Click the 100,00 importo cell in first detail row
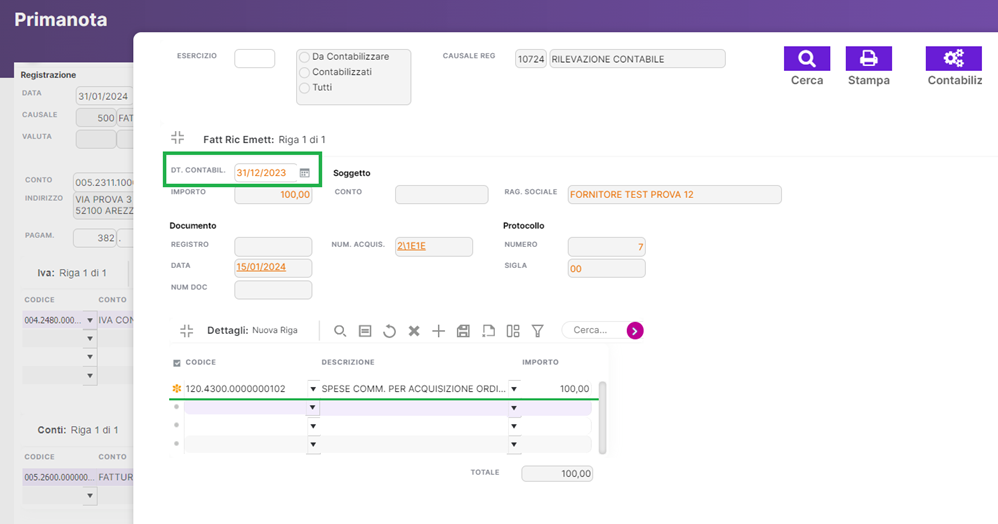998x524 pixels. click(556, 388)
